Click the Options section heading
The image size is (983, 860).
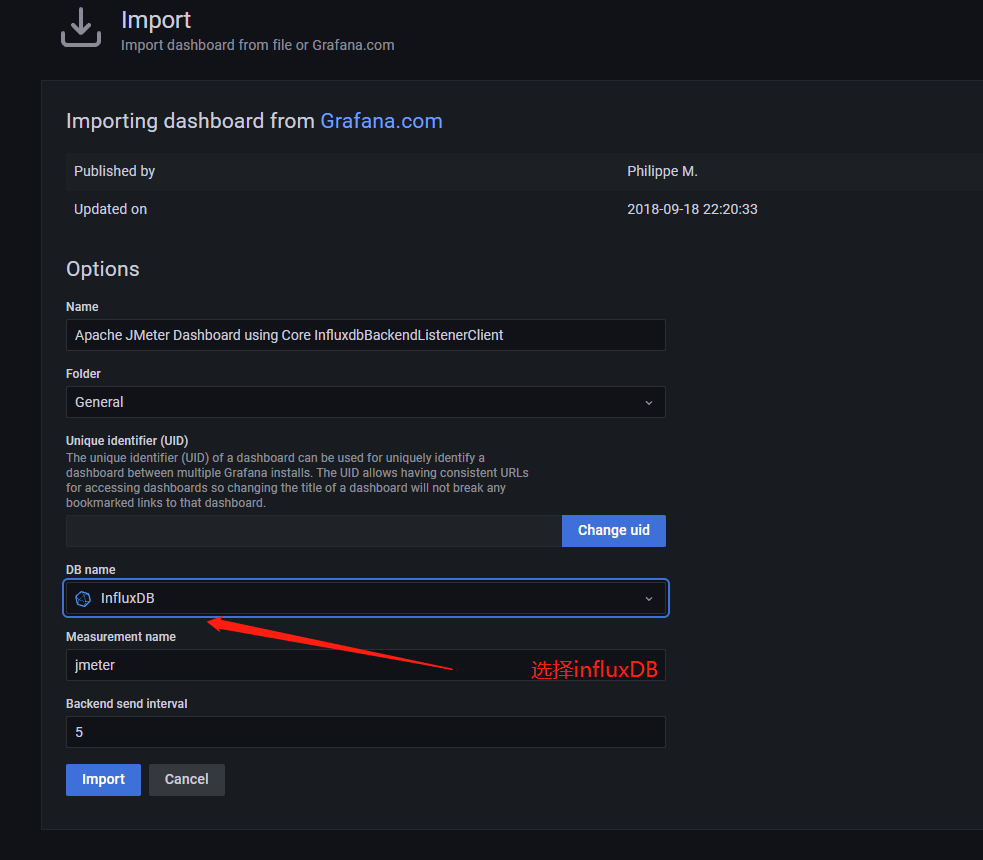(103, 269)
